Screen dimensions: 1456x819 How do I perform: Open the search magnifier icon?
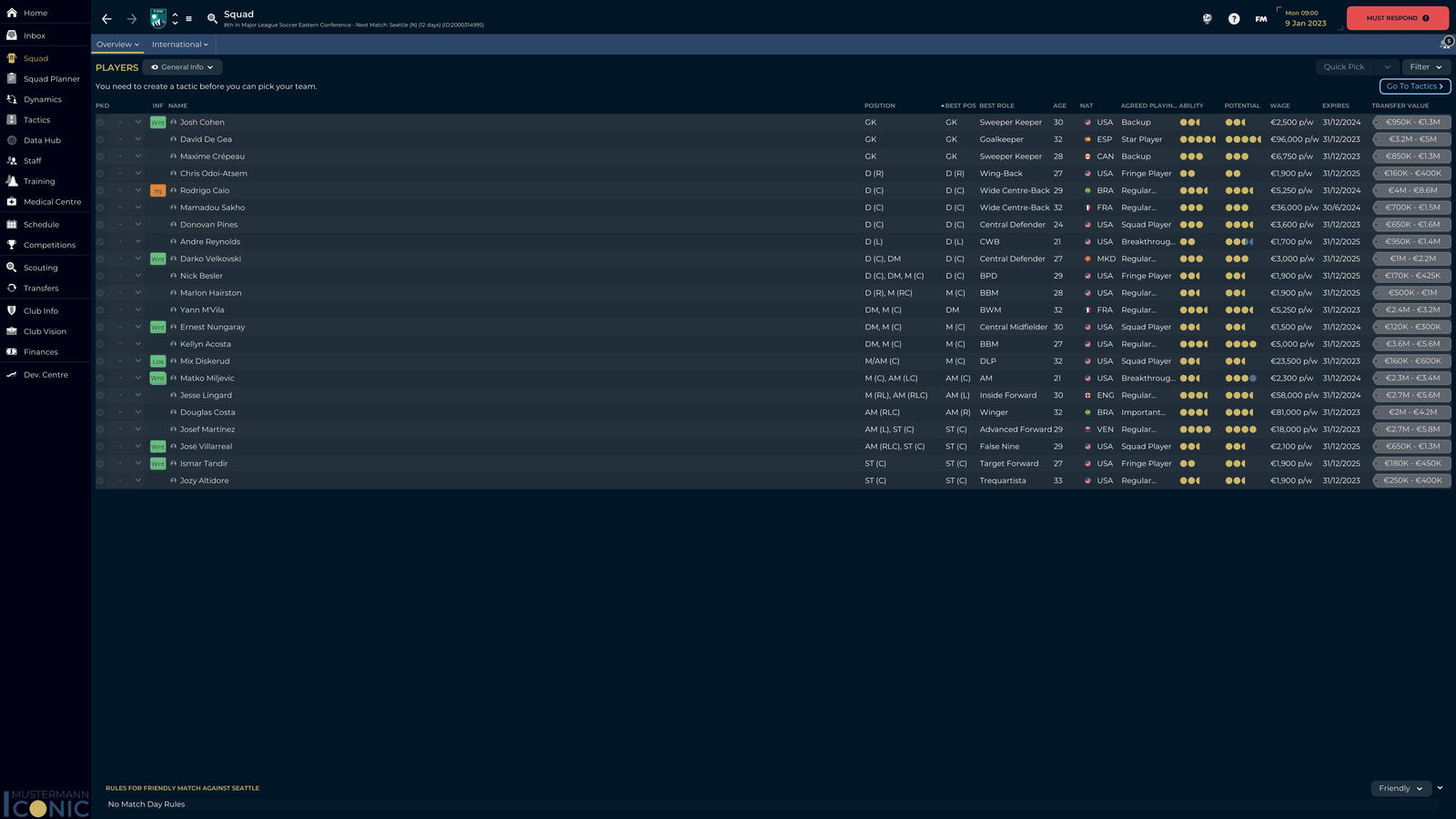point(212,18)
